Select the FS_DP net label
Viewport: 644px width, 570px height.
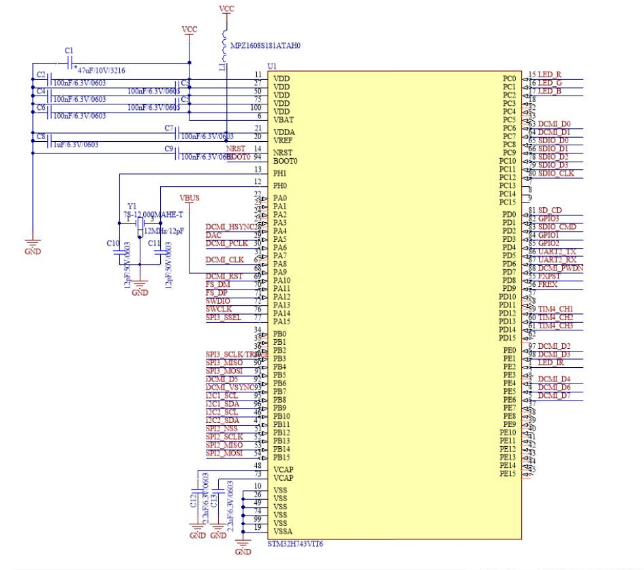[x=216, y=292]
